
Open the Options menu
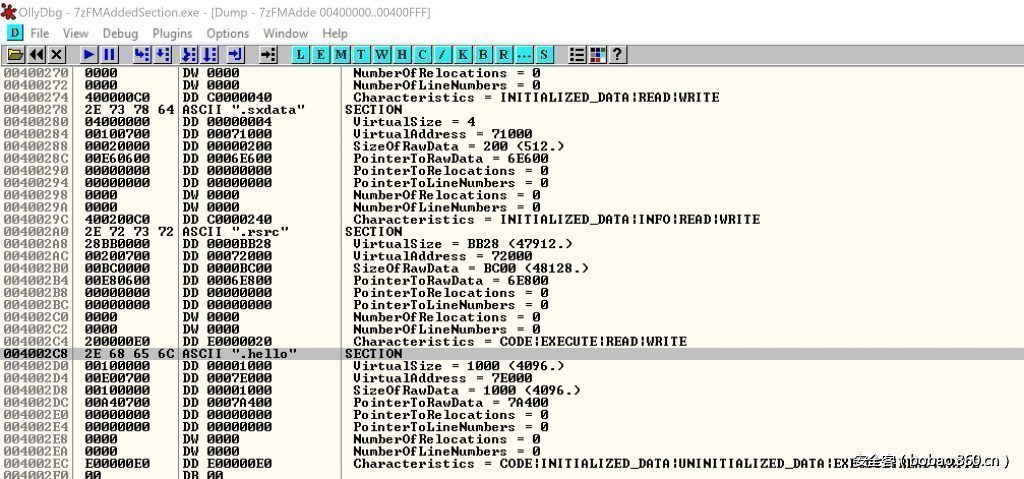coord(228,33)
